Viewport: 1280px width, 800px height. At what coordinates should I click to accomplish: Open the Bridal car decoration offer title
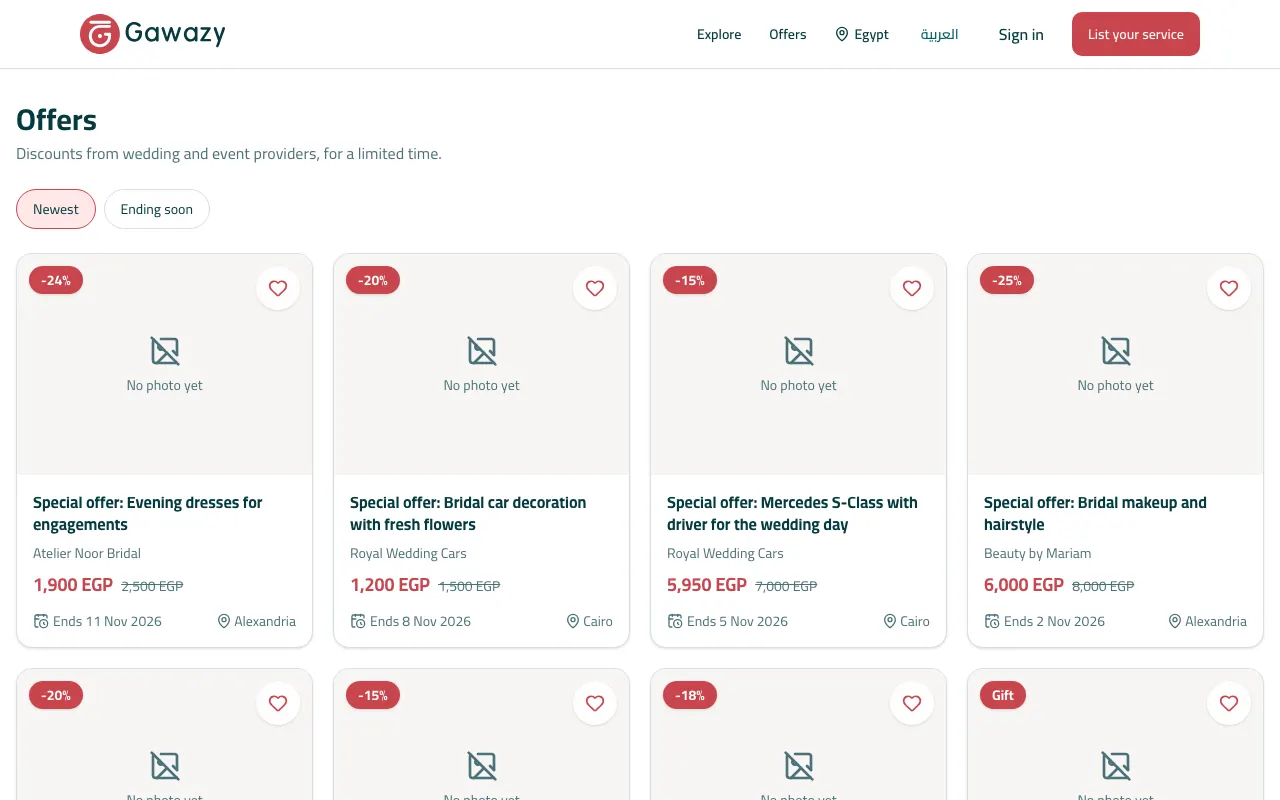(468, 514)
